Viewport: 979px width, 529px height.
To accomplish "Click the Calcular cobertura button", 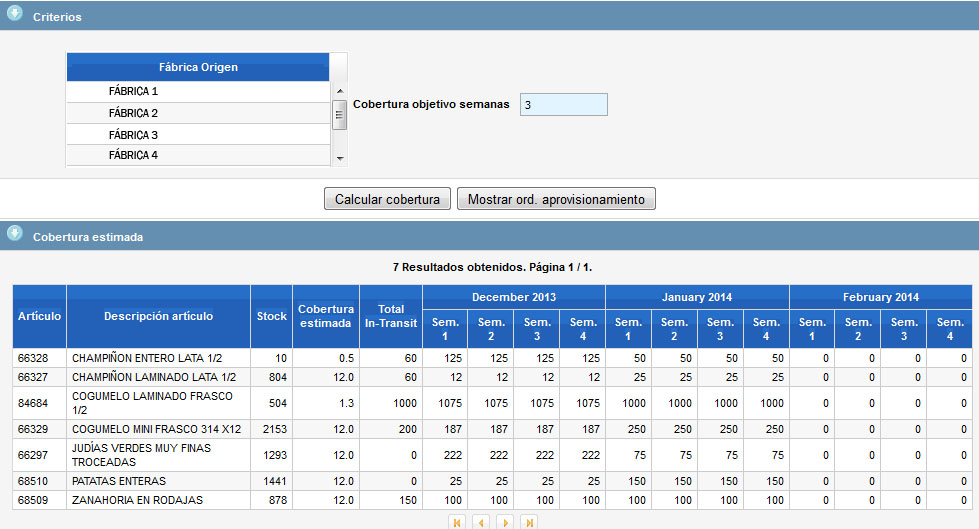I will [387, 199].
